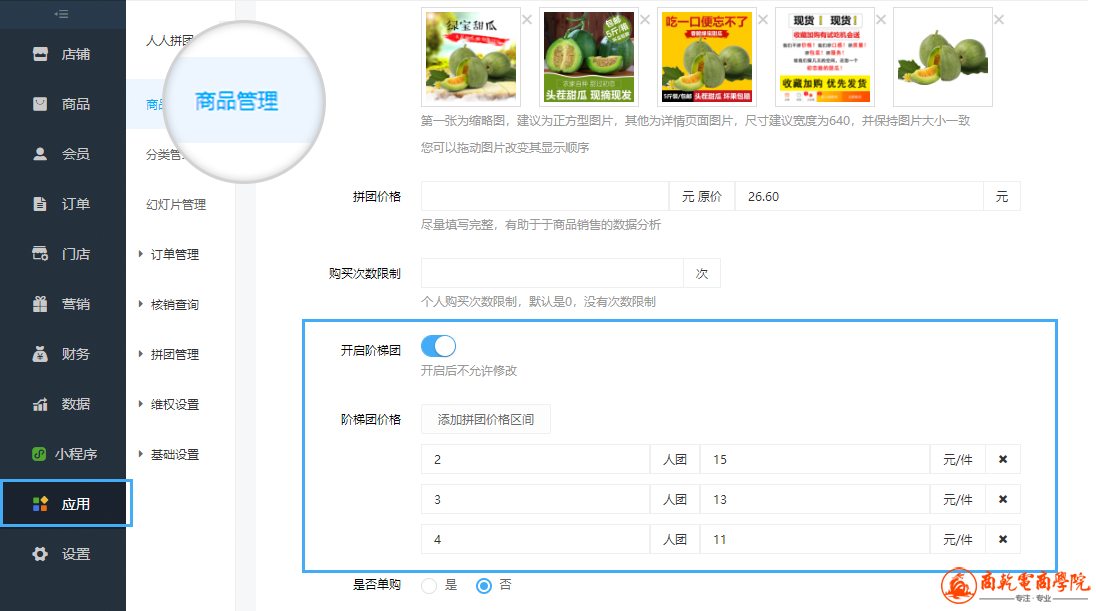Focus the 购买次数限制 input field
Viewport: 1096px width, 611px height.
click(552, 273)
